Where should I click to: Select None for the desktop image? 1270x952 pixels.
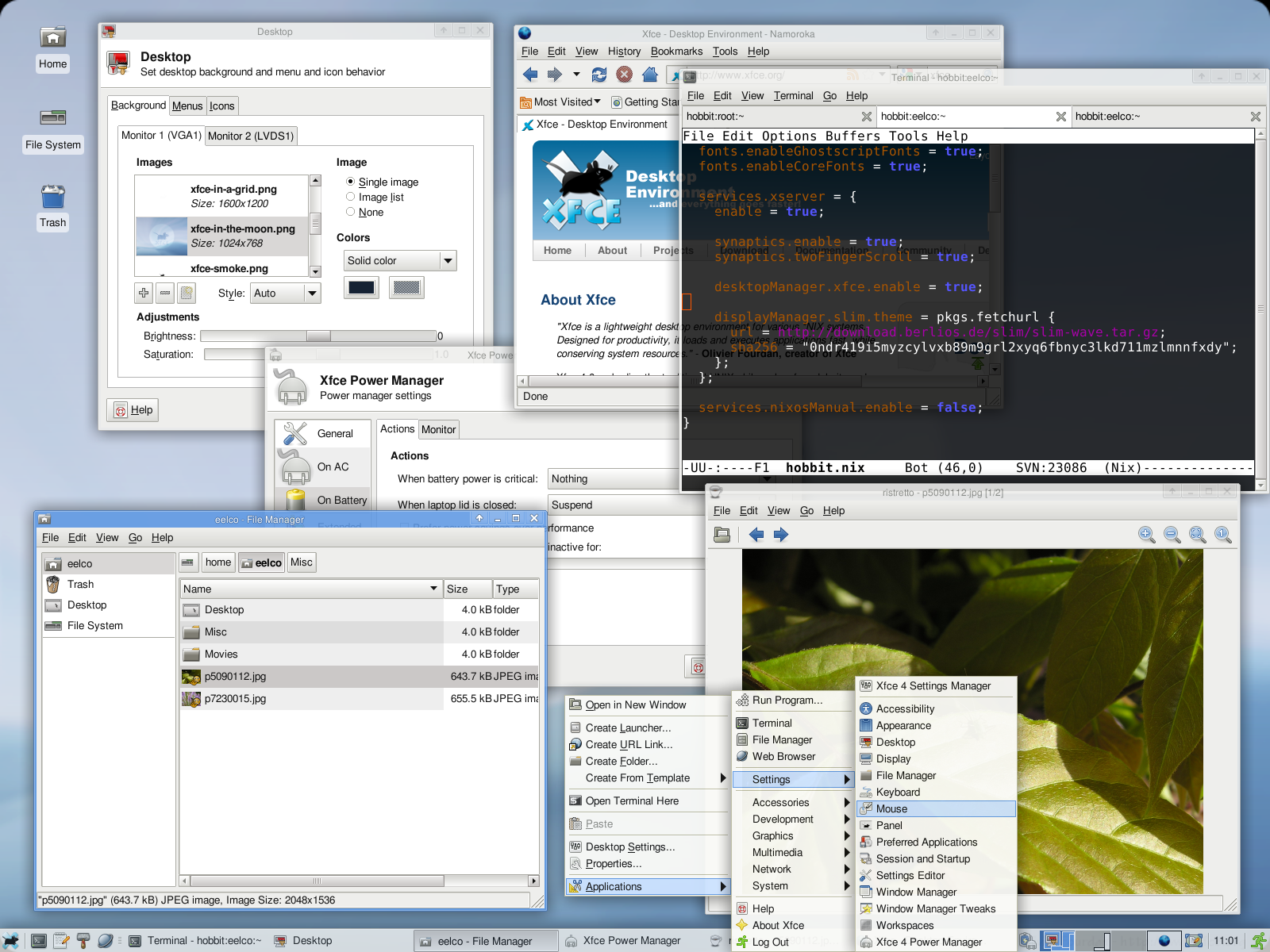(x=351, y=212)
